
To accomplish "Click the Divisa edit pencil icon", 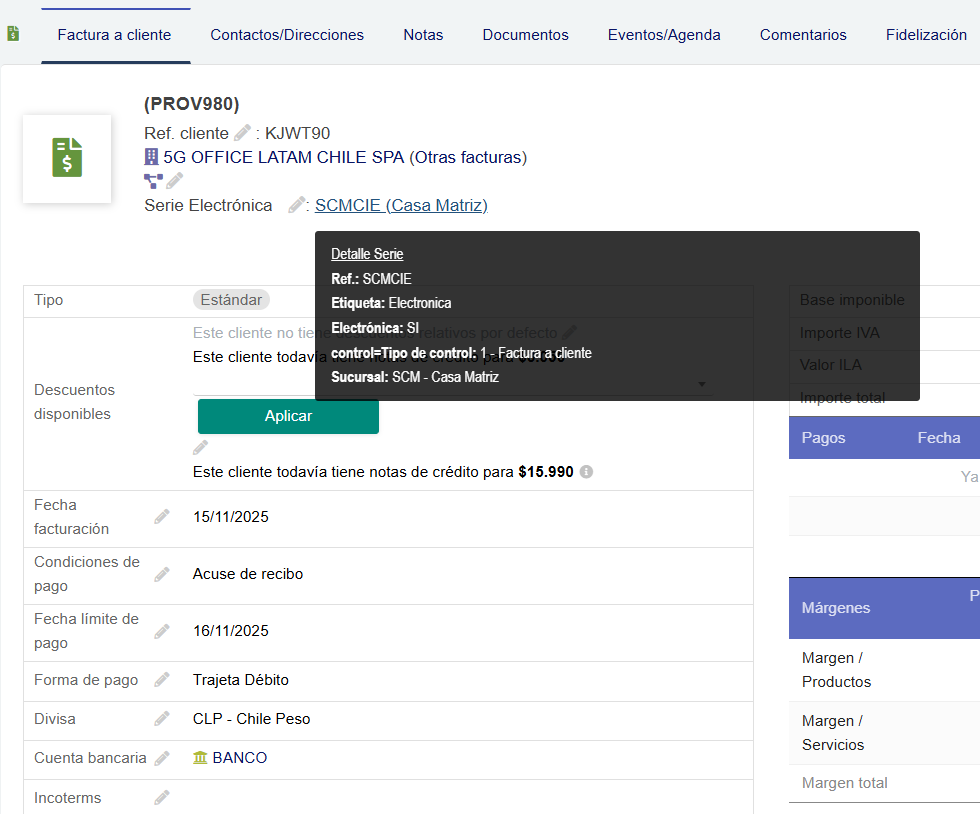I will [162, 719].
